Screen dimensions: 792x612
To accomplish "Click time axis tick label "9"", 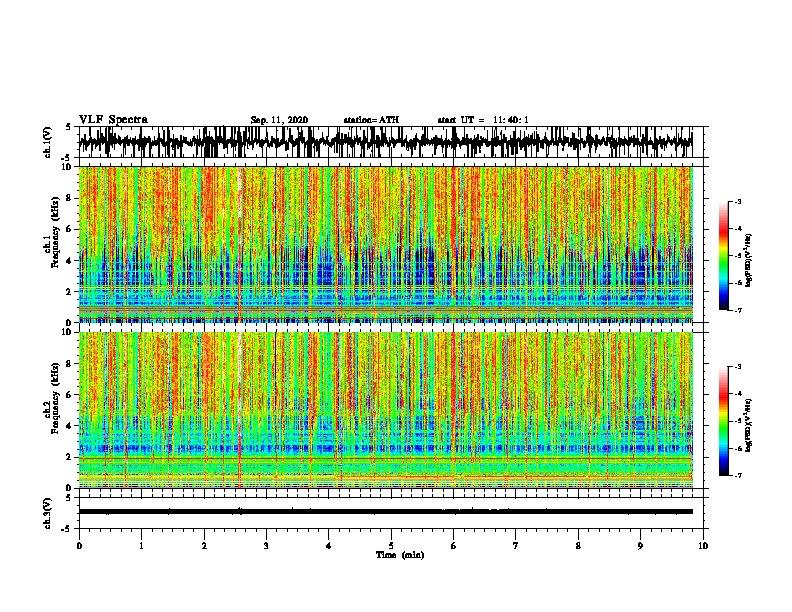I will pyautogui.click(x=640, y=546).
